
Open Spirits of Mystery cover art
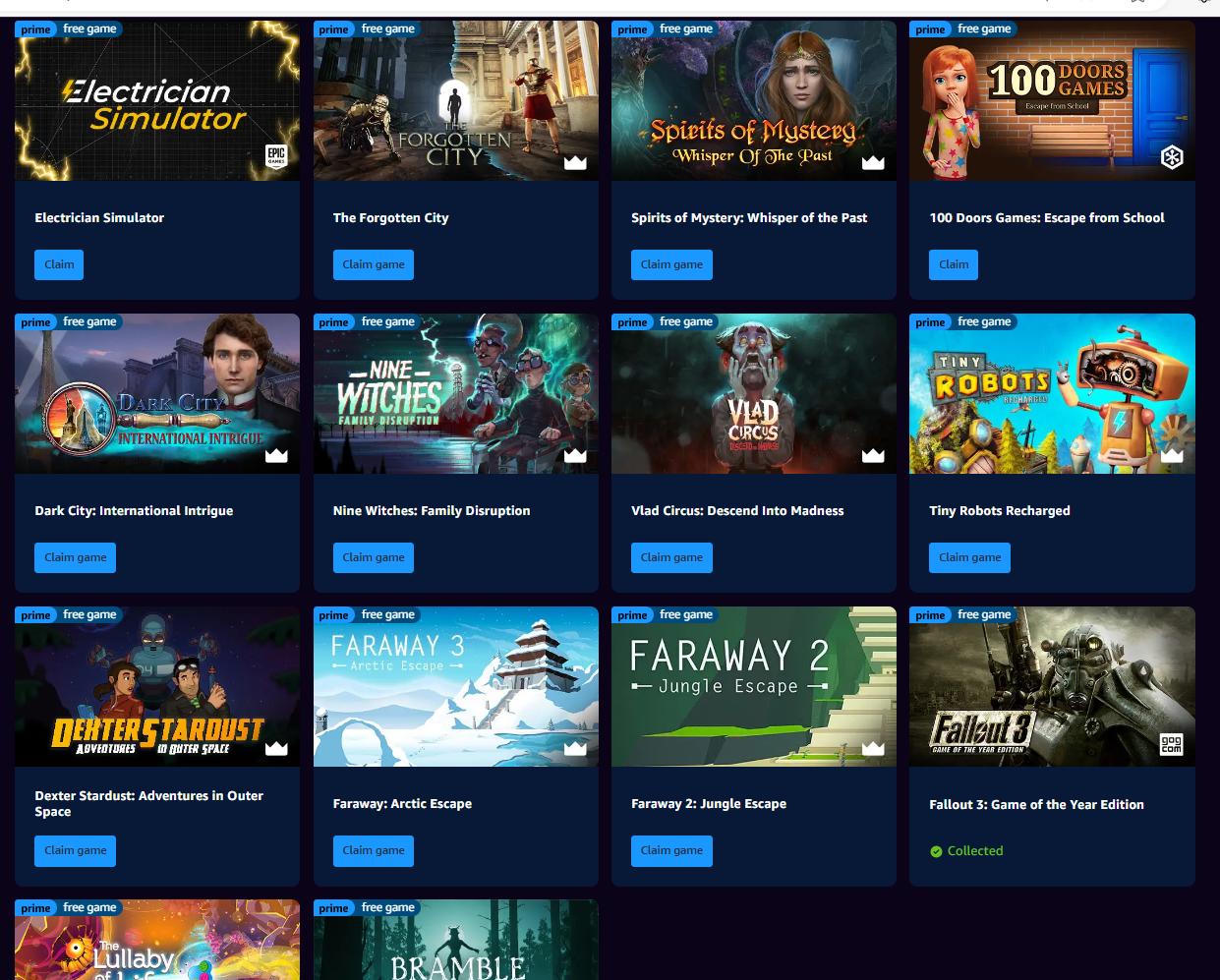coord(754,101)
